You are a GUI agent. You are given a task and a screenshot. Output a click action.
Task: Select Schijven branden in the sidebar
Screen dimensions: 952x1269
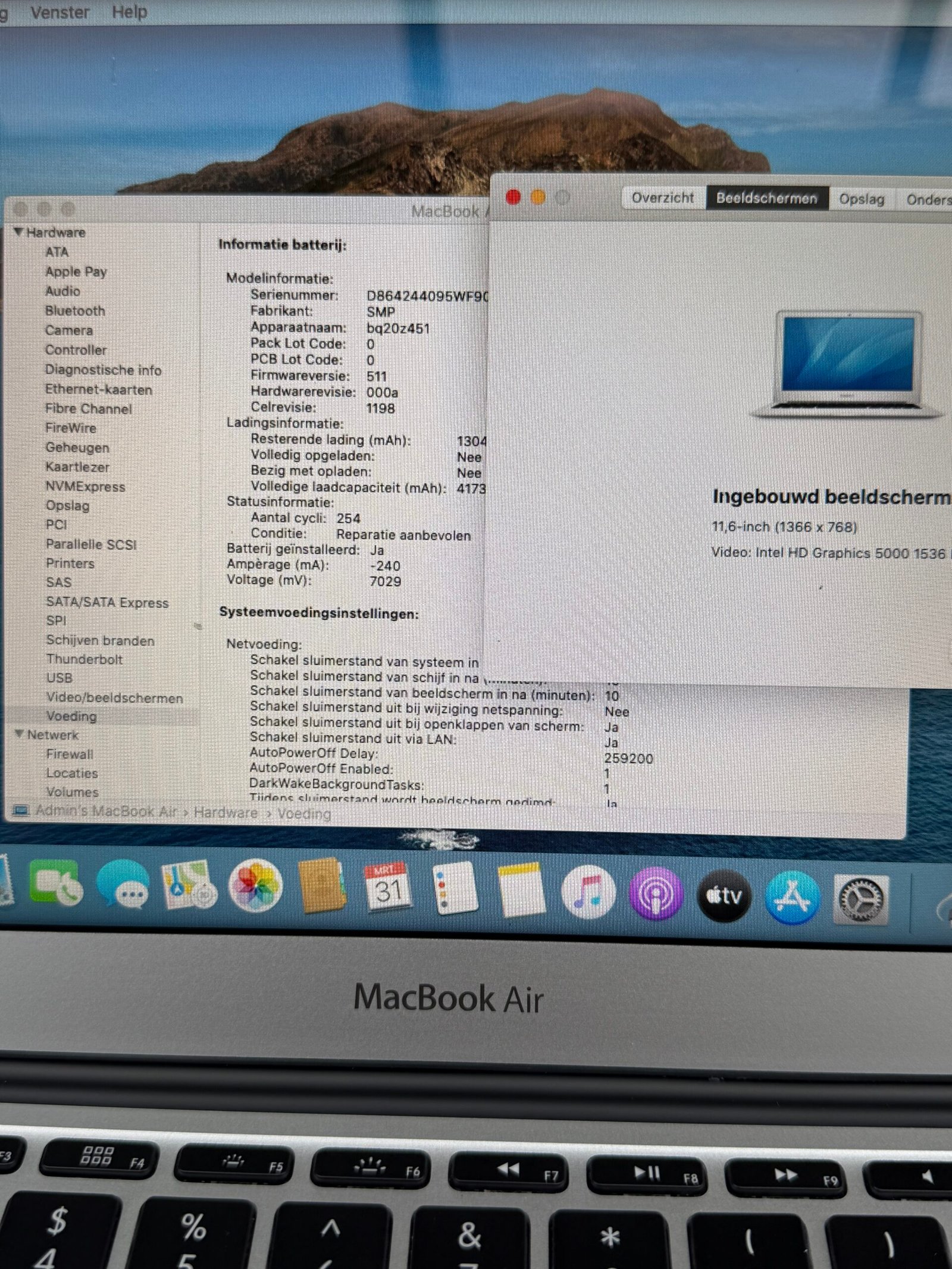pos(101,640)
